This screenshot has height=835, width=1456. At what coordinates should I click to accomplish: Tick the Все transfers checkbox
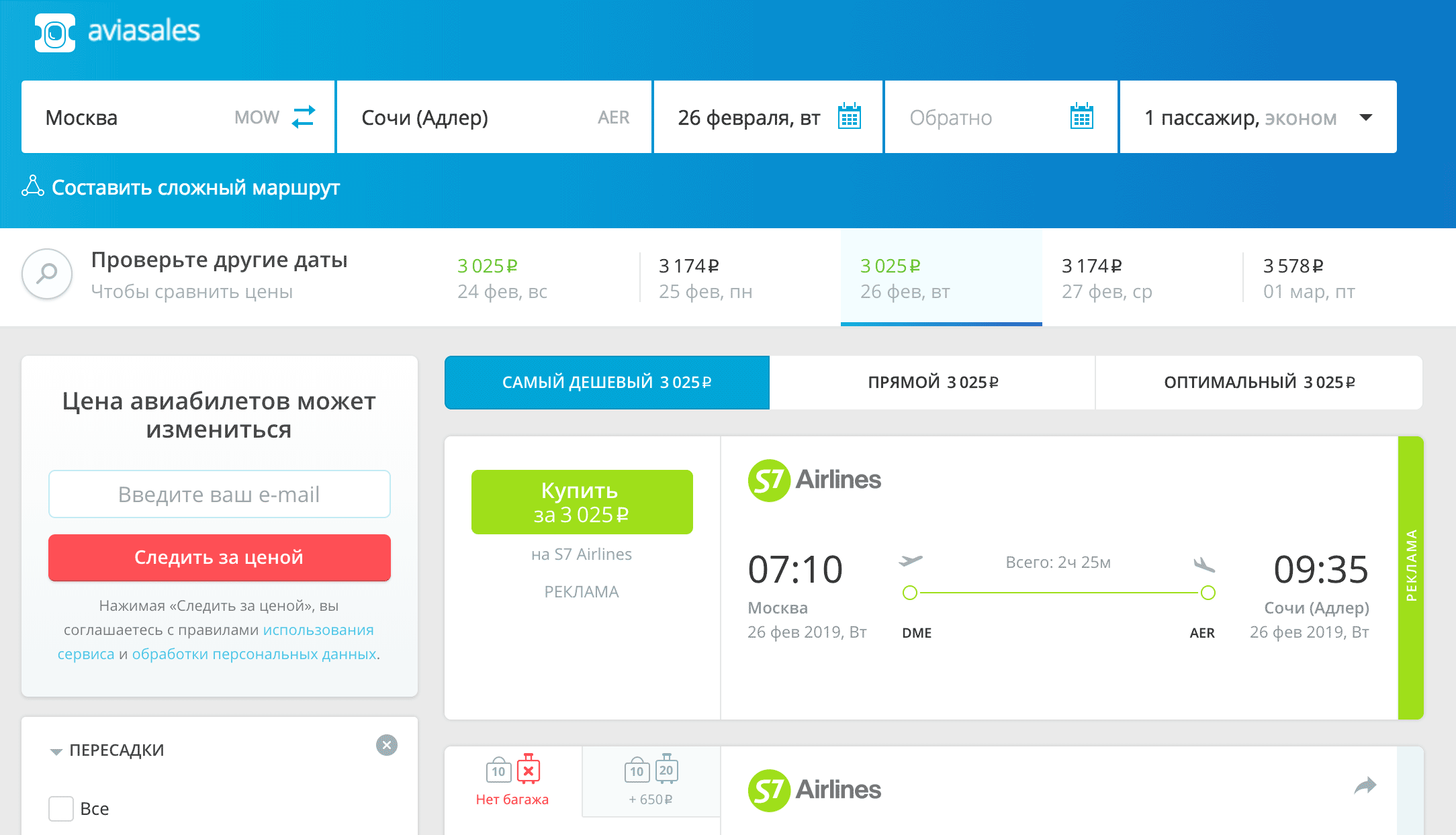click(61, 809)
